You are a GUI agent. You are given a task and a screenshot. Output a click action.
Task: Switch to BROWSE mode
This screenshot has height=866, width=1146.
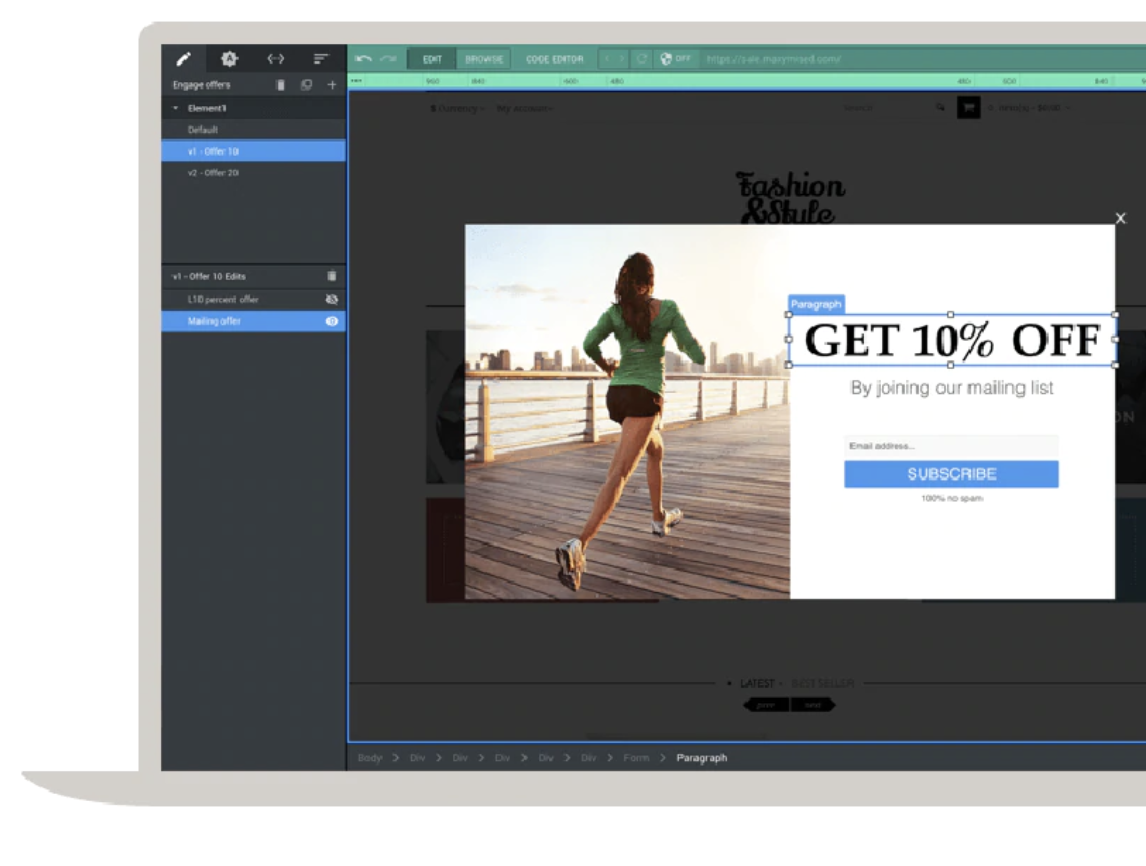[x=484, y=59]
